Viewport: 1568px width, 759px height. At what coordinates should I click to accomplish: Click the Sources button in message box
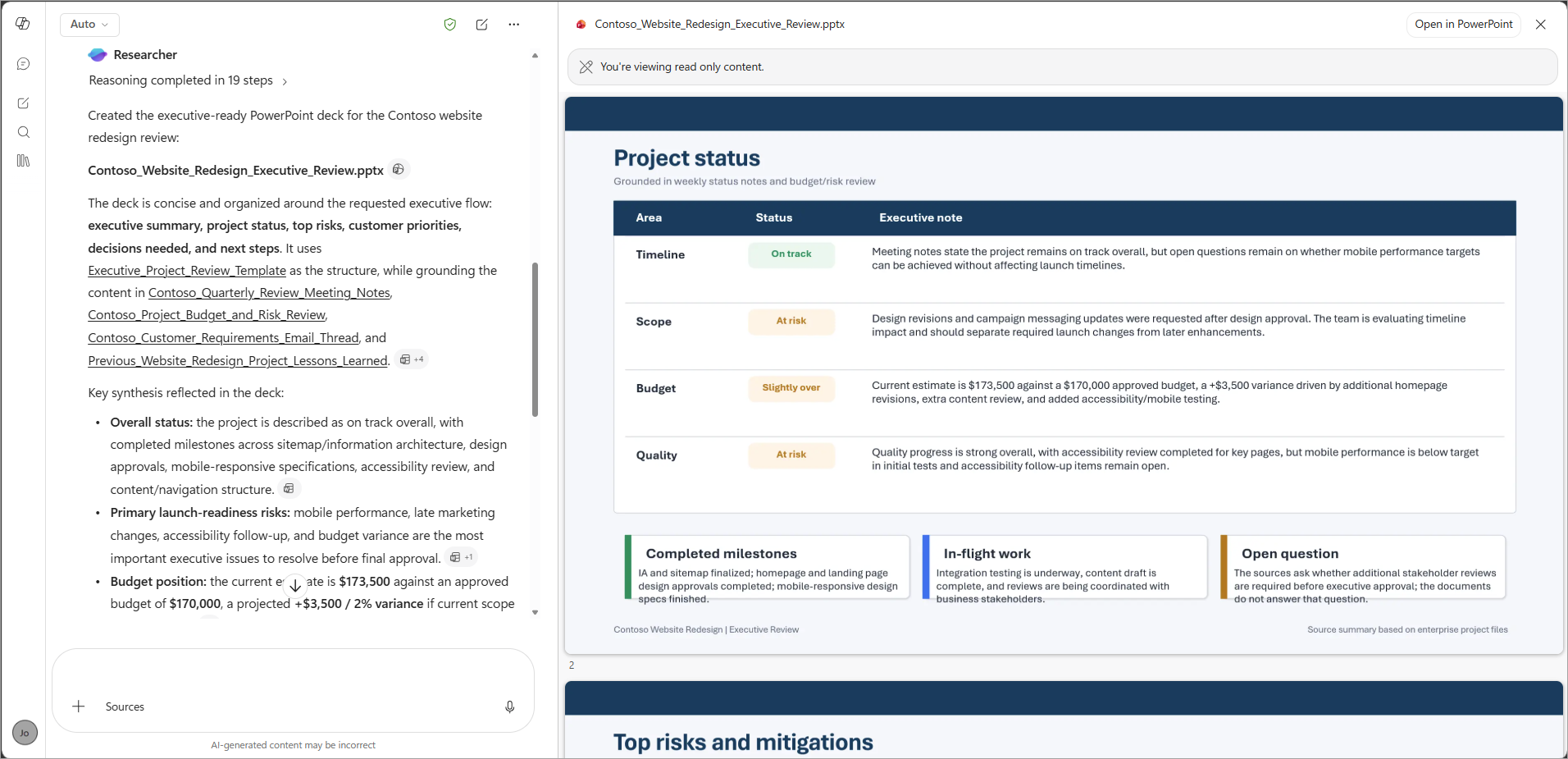[125, 706]
